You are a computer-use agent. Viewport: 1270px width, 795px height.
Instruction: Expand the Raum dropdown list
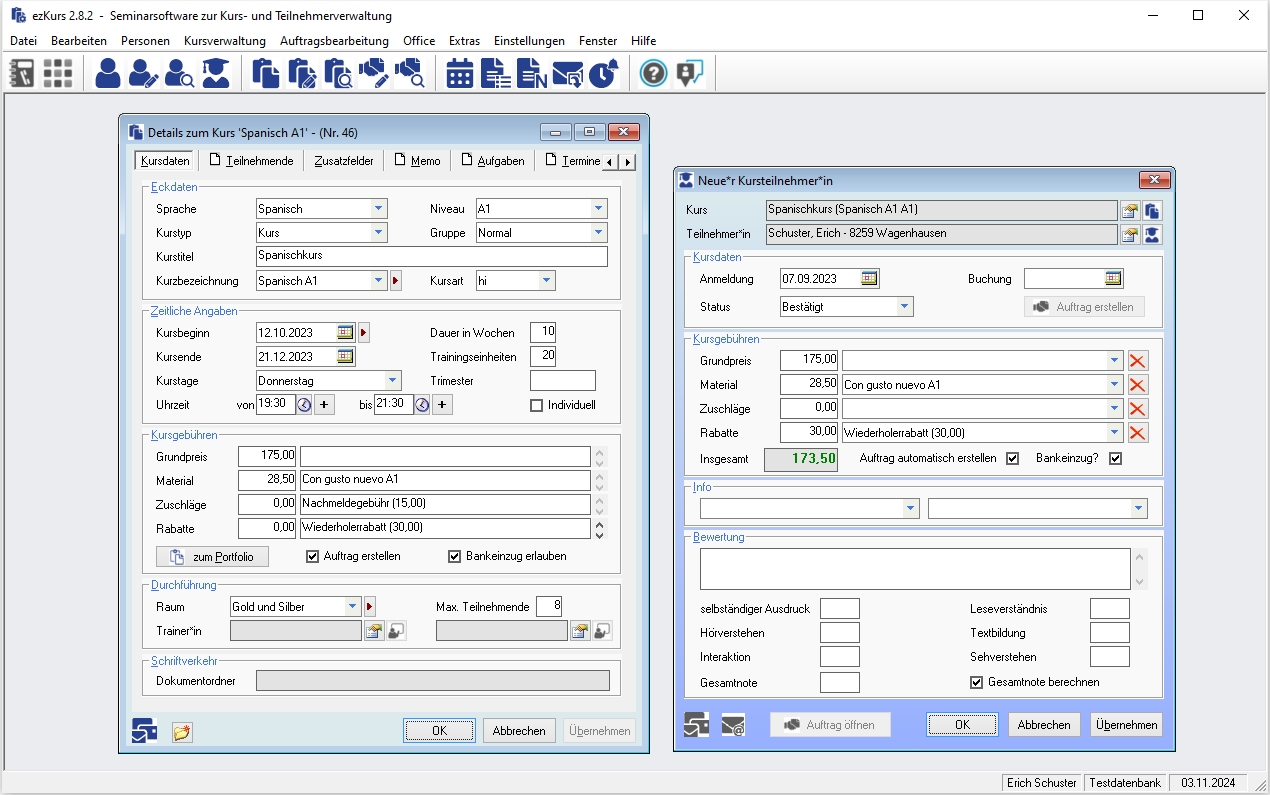click(x=352, y=607)
